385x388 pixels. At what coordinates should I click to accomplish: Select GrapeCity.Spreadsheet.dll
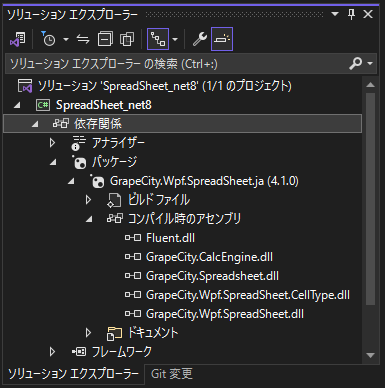[x=212, y=276]
